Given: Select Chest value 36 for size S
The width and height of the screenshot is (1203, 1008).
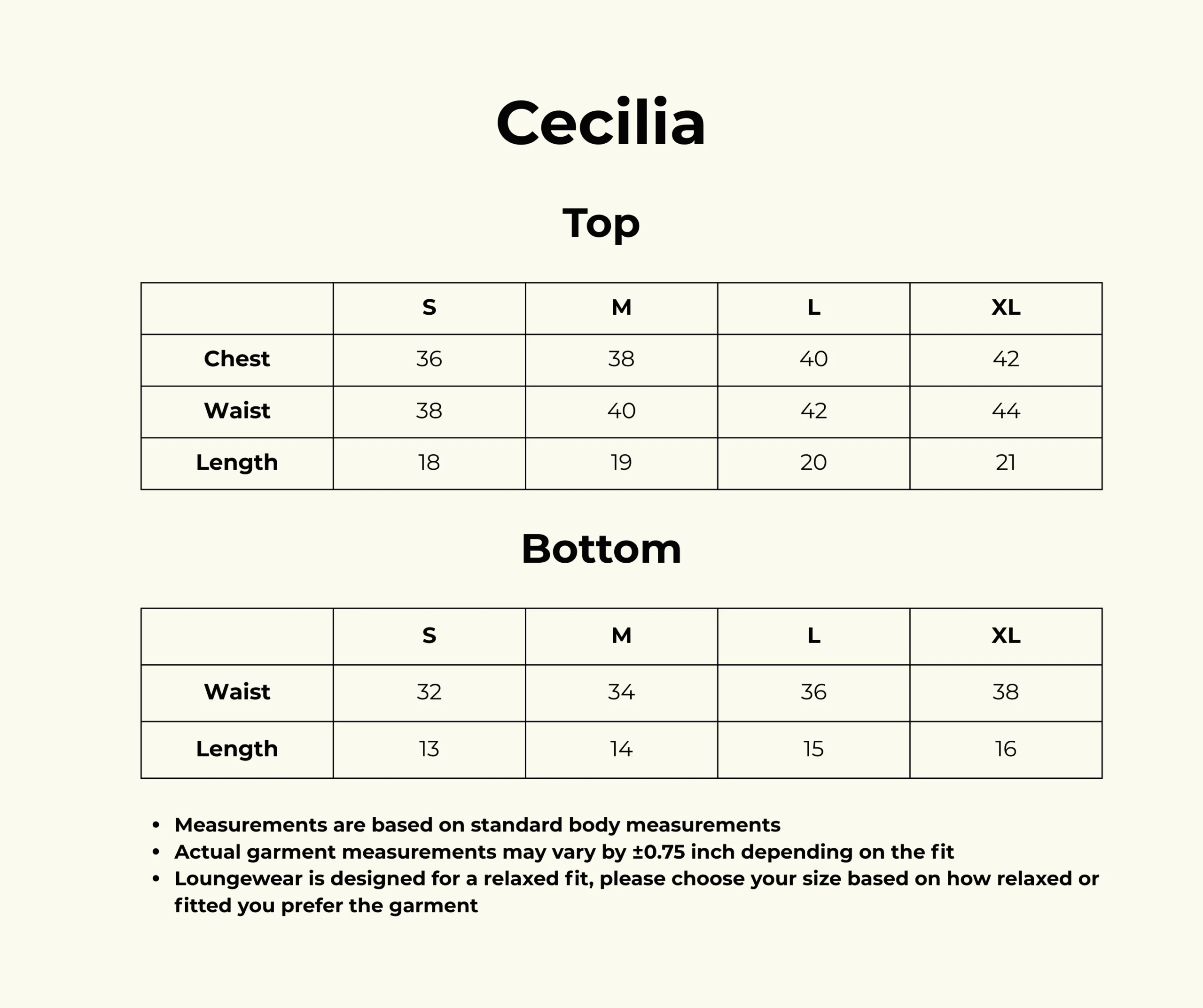Looking at the screenshot, I should (429, 359).
